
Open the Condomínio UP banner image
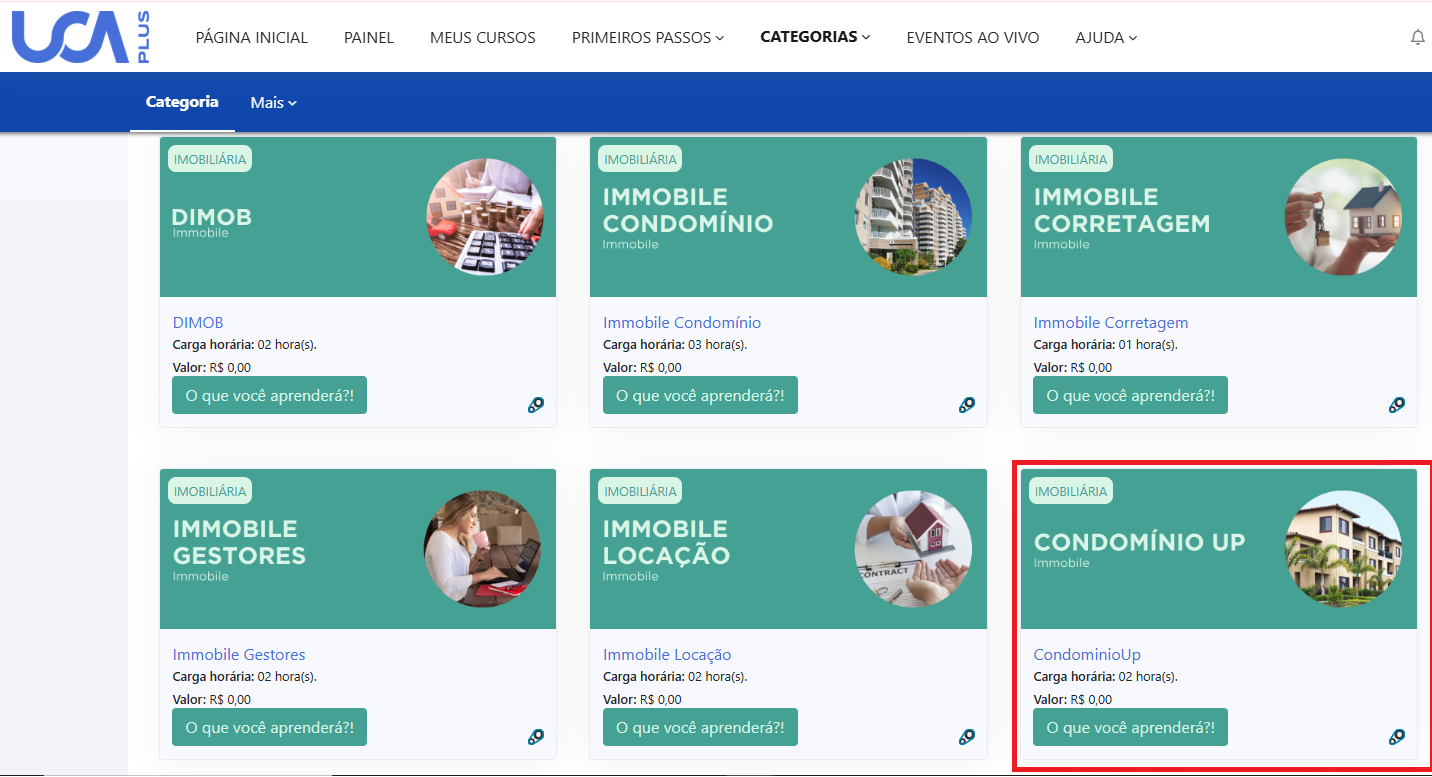1219,549
